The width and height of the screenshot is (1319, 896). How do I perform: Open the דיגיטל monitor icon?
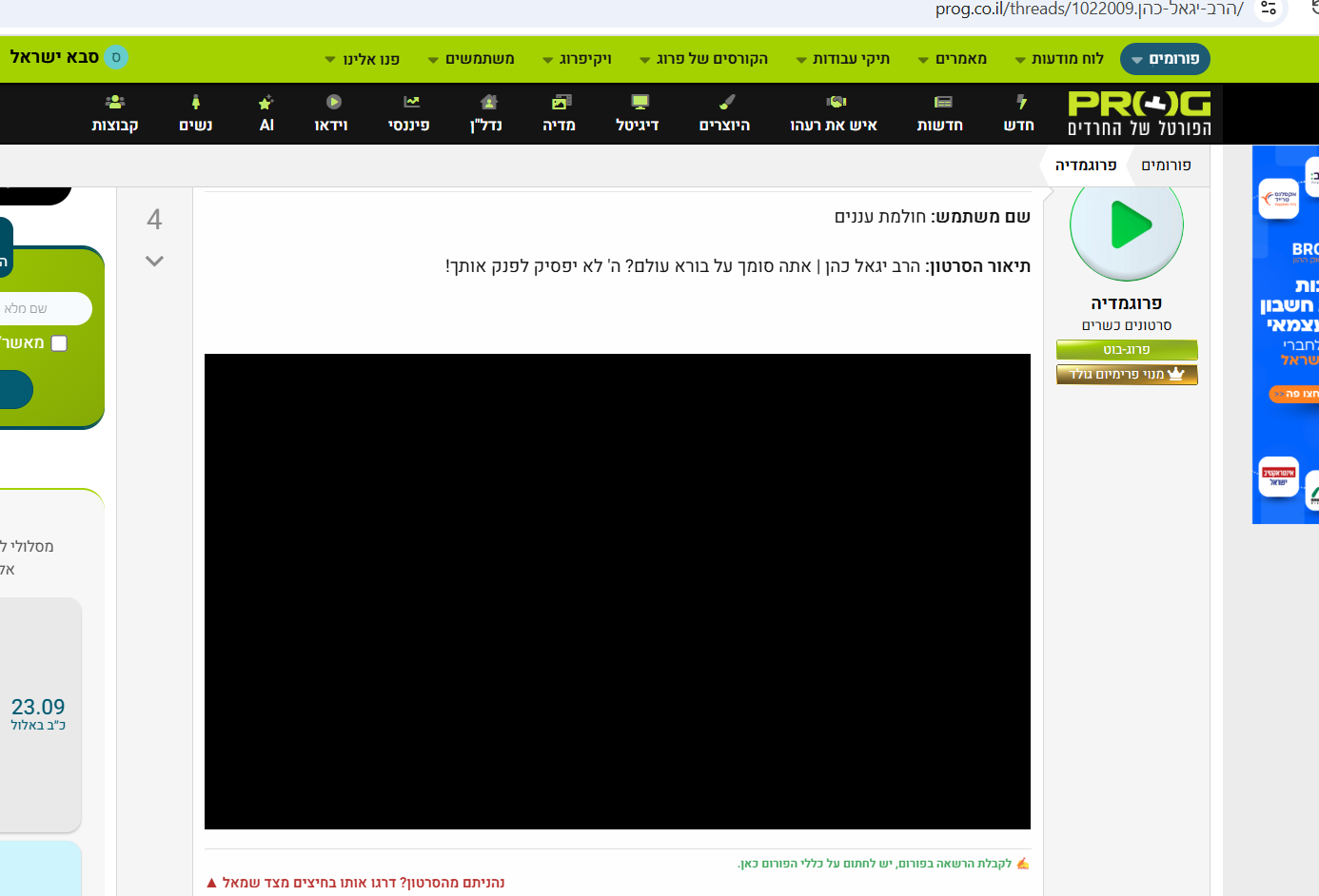640,102
